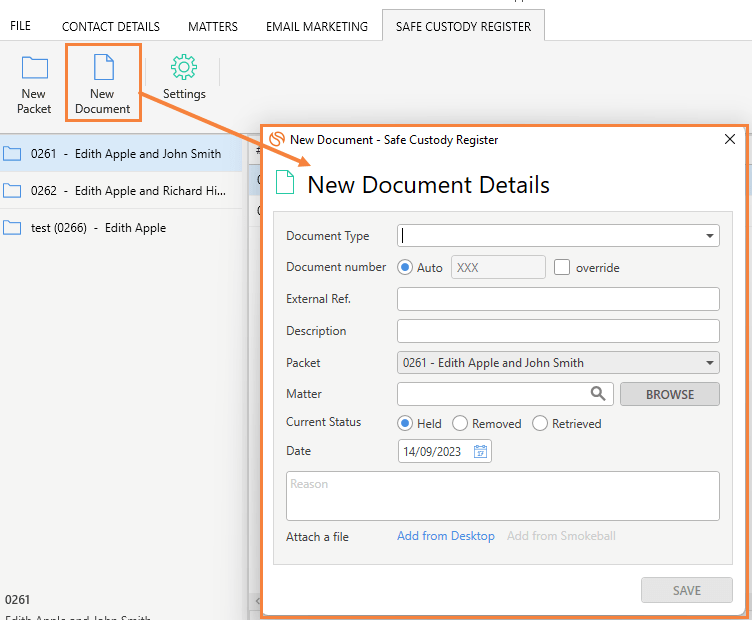Click the BROWSE button
This screenshot has height=620, width=752.
(670, 394)
